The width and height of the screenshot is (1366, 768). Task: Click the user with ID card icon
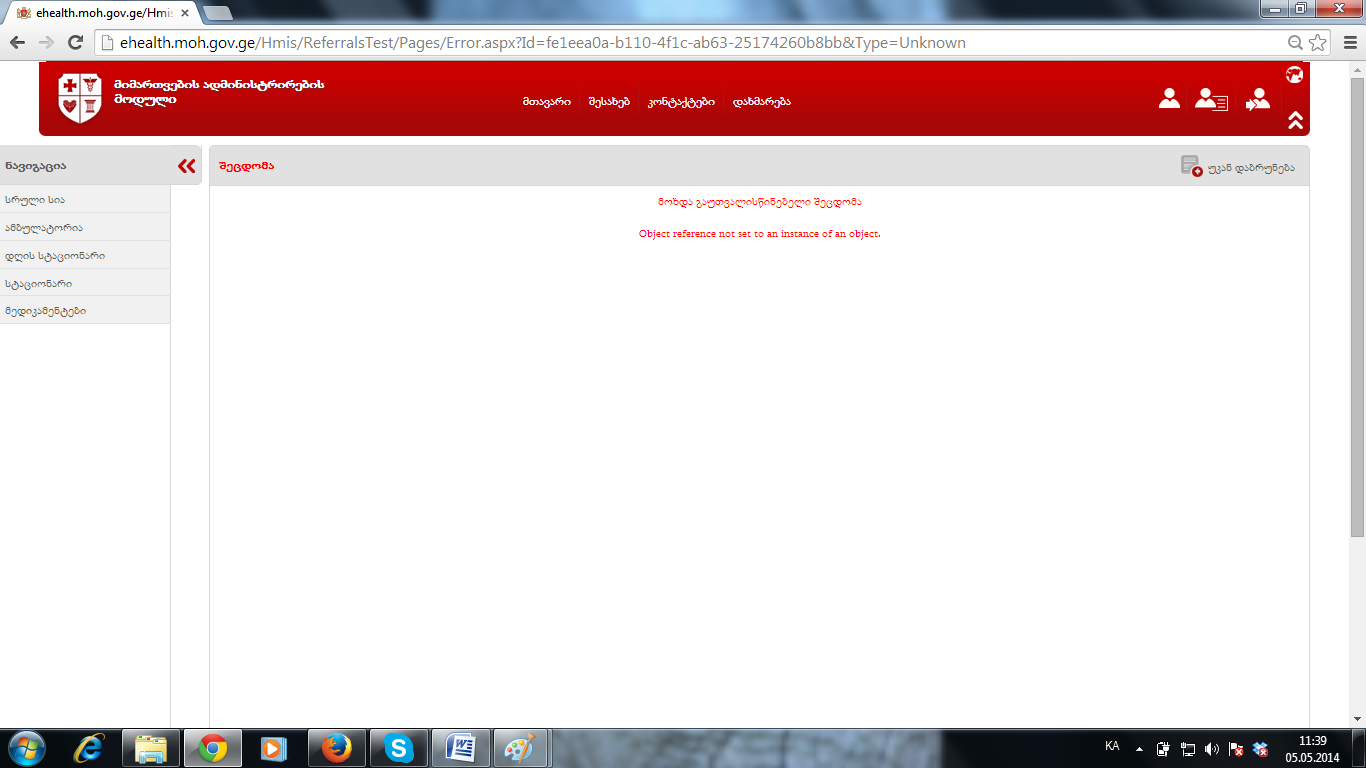(1211, 99)
